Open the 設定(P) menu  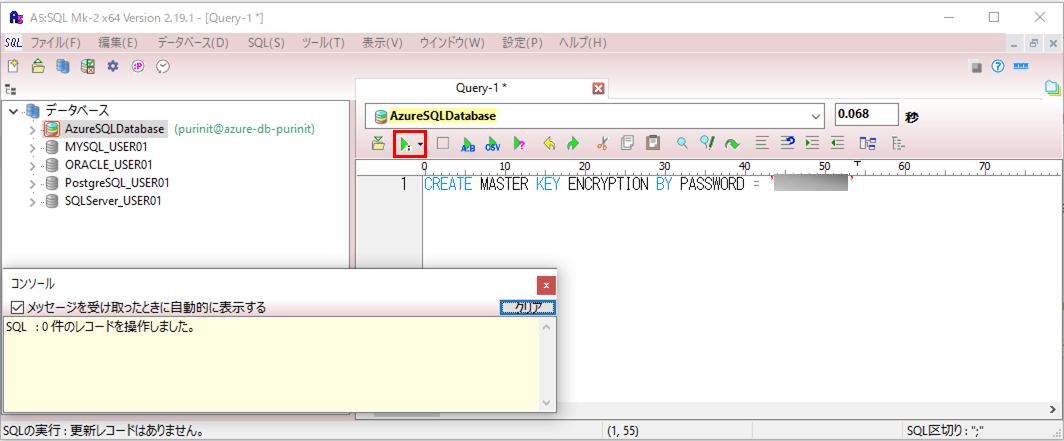522,43
